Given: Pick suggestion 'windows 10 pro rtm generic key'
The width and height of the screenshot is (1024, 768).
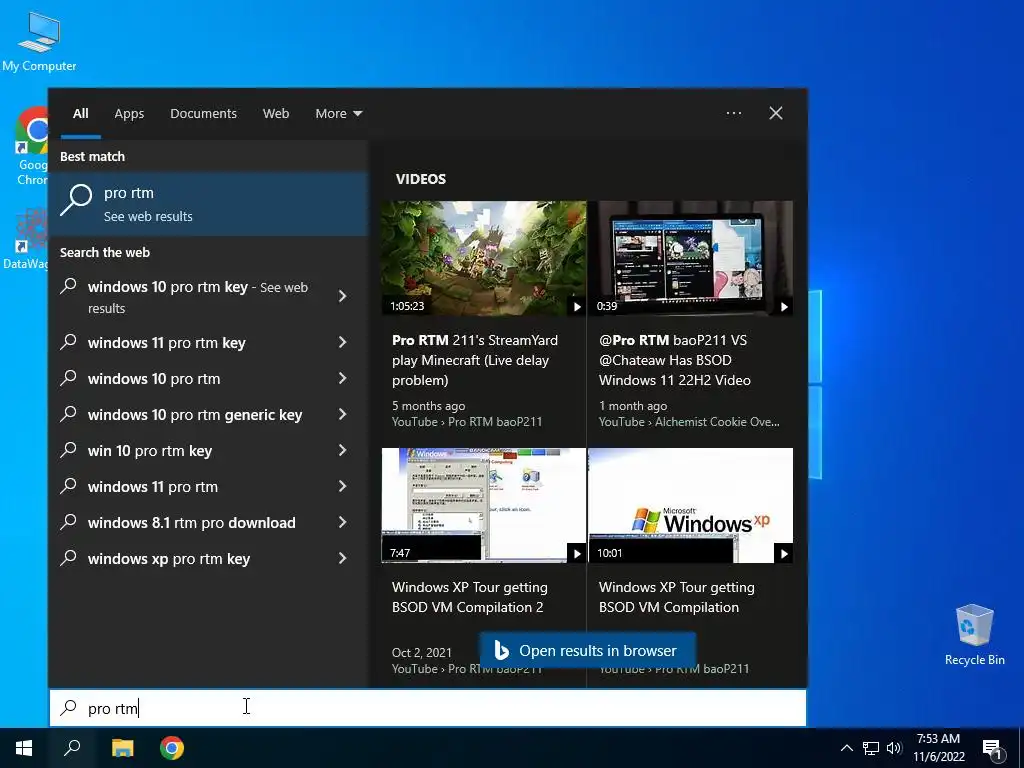Looking at the screenshot, I should point(195,415).
